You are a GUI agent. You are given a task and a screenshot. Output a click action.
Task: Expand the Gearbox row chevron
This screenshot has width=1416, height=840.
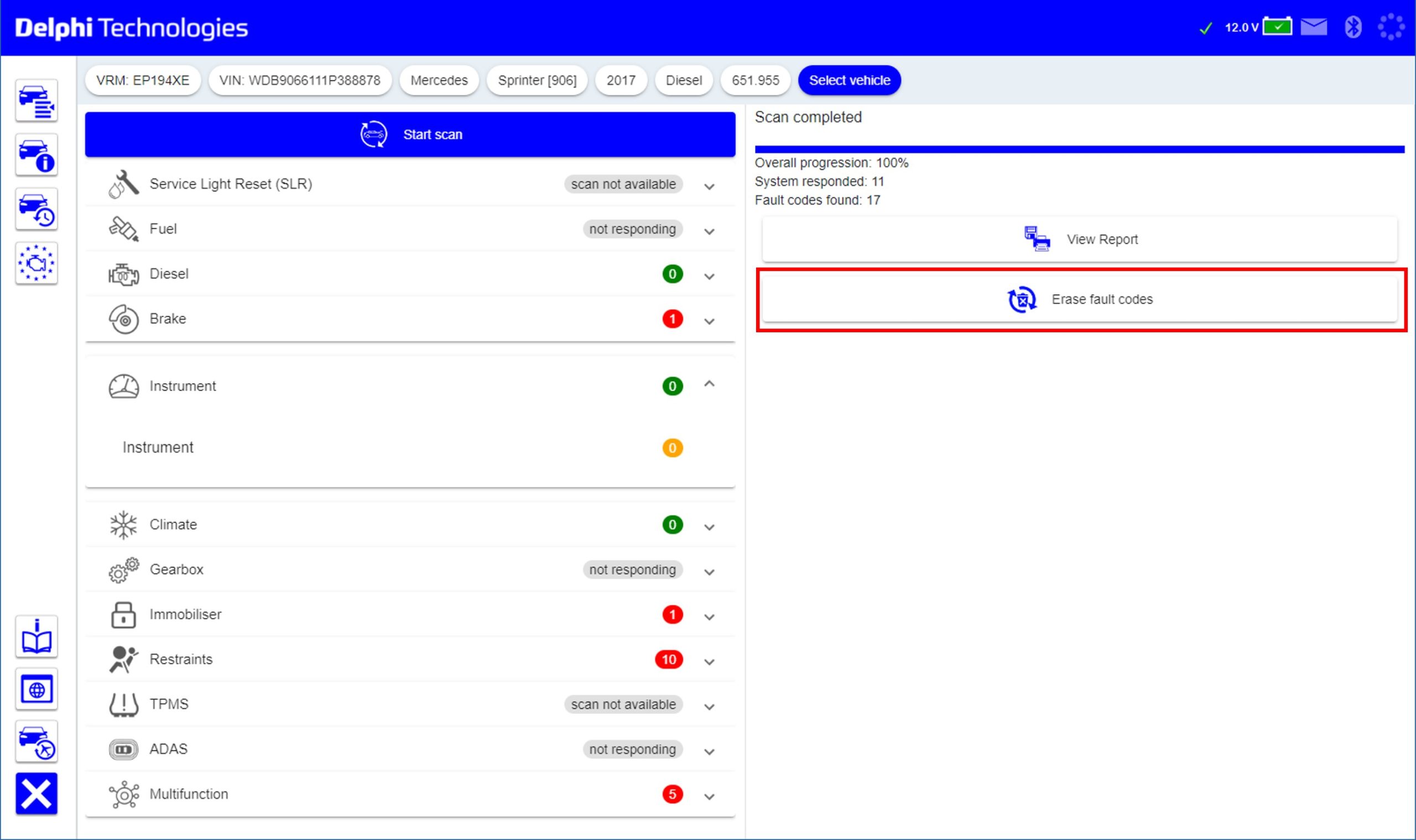point(709,572)
